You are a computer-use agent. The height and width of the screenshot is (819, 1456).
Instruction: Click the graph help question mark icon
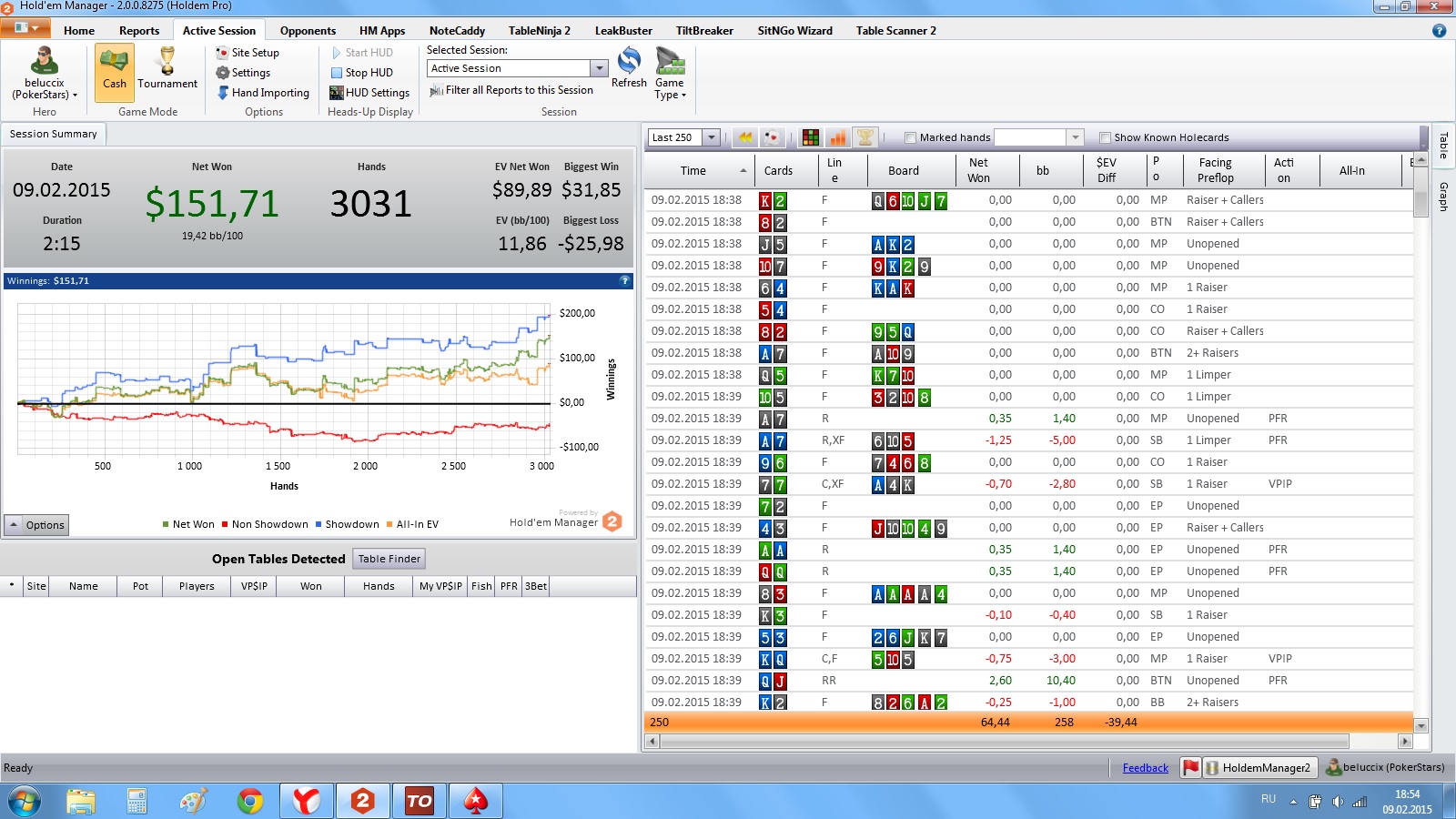pos(625,280)
